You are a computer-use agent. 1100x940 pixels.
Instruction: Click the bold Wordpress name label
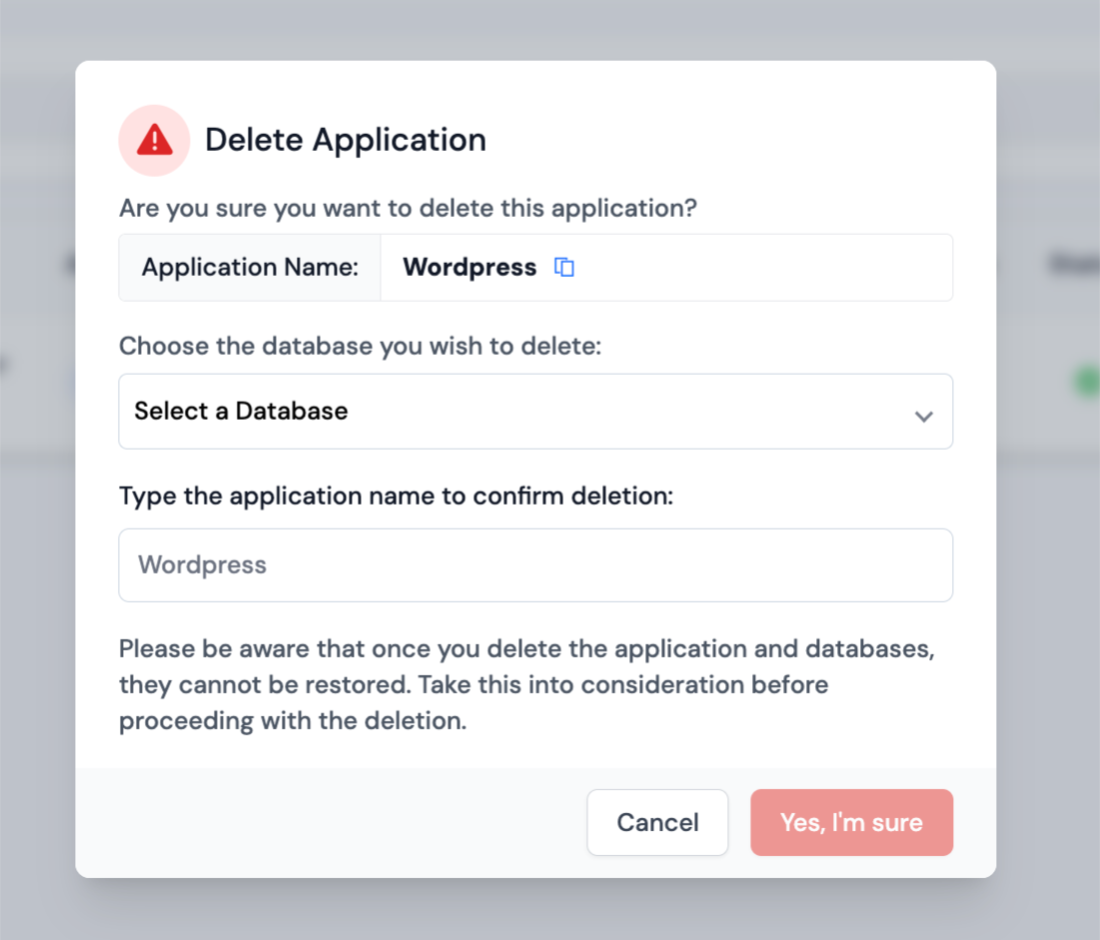pos(469,267)
